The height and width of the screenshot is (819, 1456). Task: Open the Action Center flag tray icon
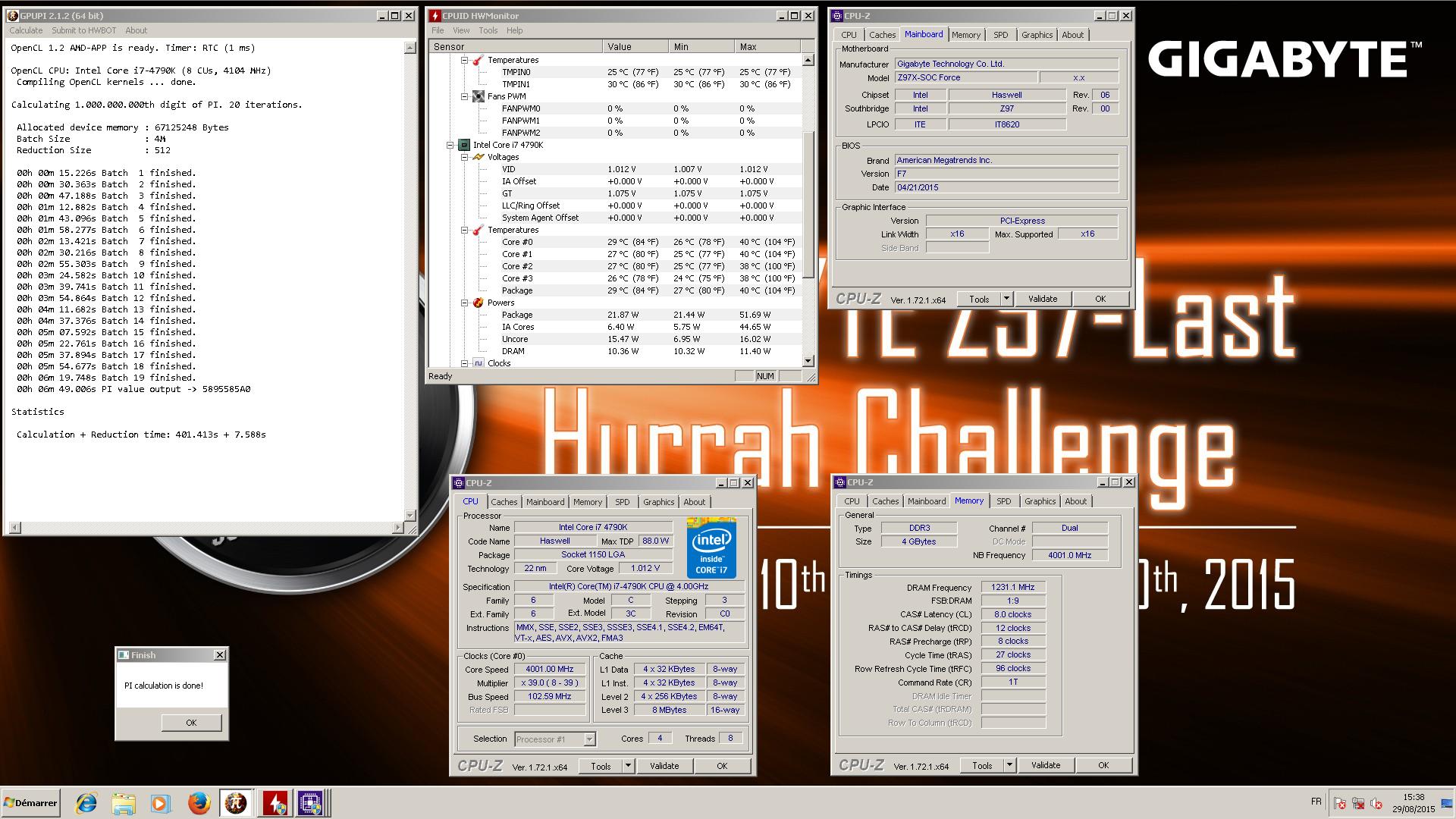1340,803
